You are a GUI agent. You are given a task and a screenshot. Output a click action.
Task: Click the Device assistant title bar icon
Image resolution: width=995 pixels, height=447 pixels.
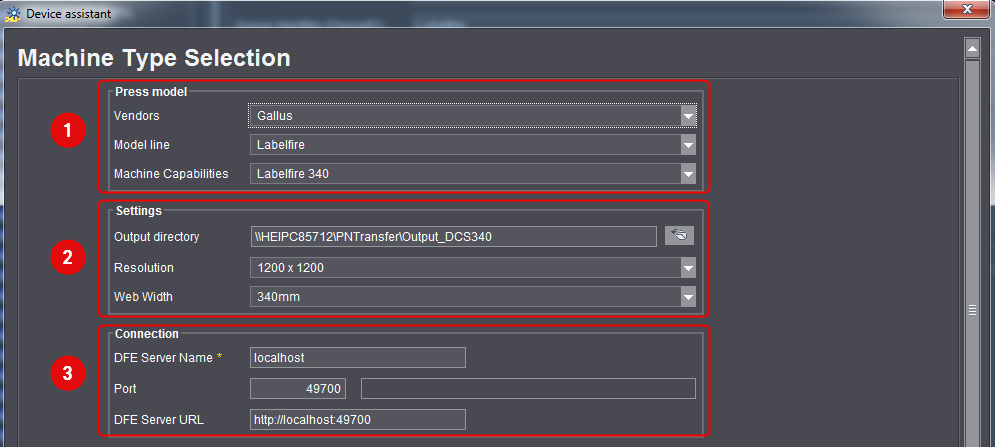(x=12, y=14)
